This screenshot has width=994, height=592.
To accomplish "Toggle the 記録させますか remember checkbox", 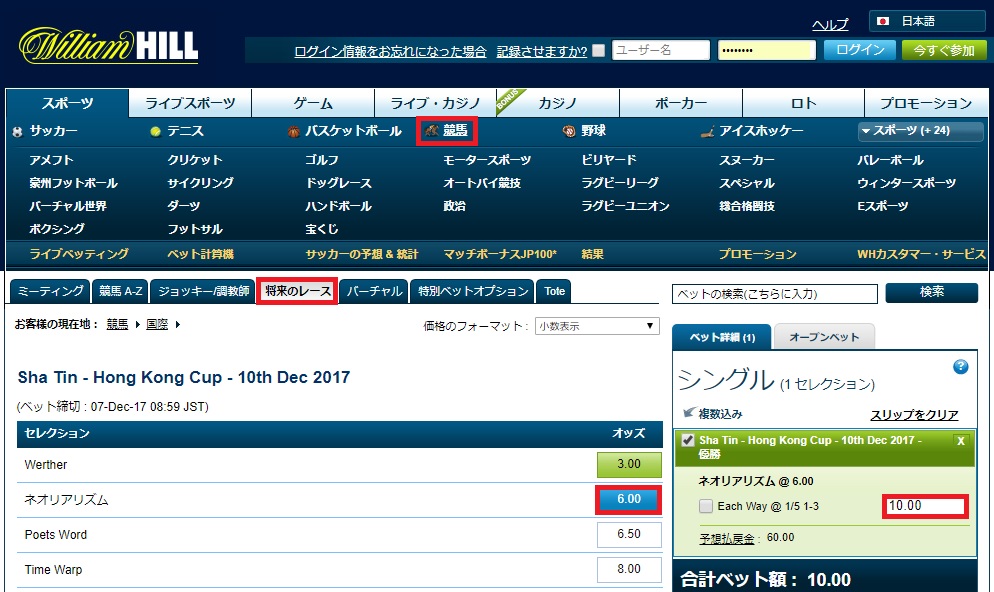I will [x=598, y=51].
